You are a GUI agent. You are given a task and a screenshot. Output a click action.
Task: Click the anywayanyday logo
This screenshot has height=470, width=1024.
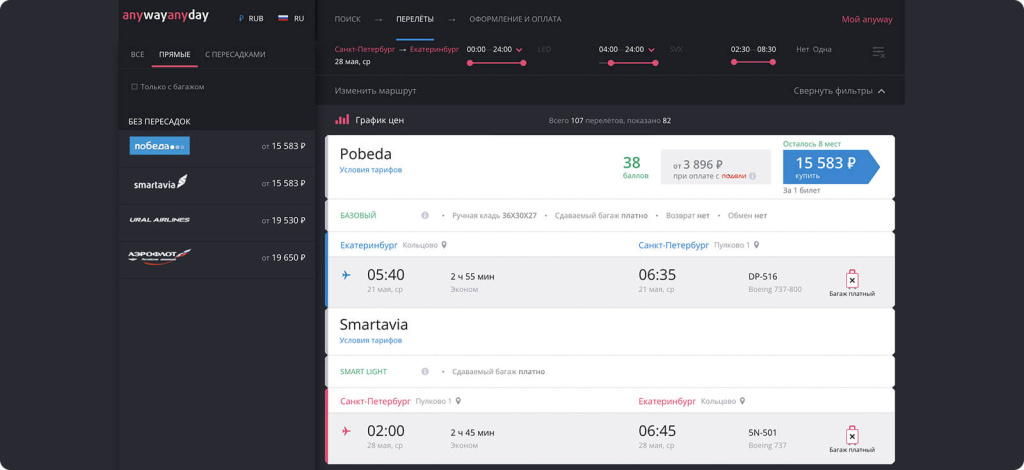[166, 16]
